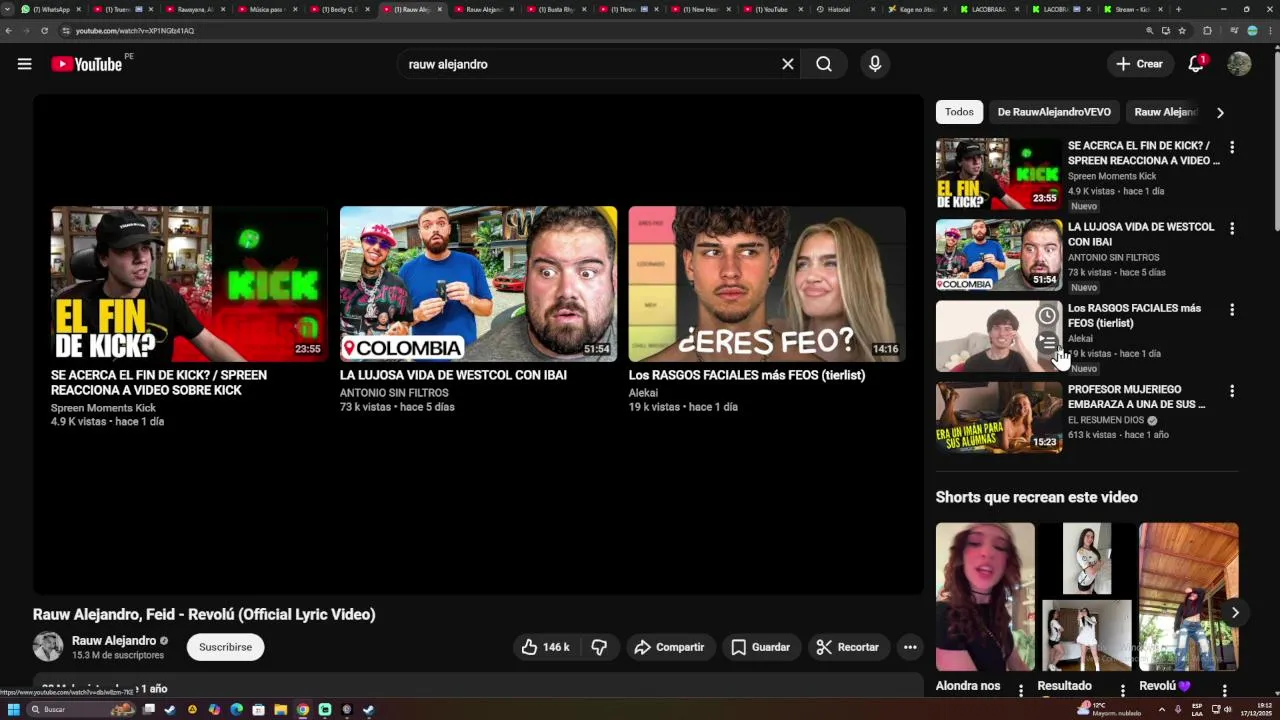Add RASGOS FACIALES thumbnail to Watch later
The height and width of the screenshot is (720, 1280).
pyautogui.click(x=1047, y=316)
